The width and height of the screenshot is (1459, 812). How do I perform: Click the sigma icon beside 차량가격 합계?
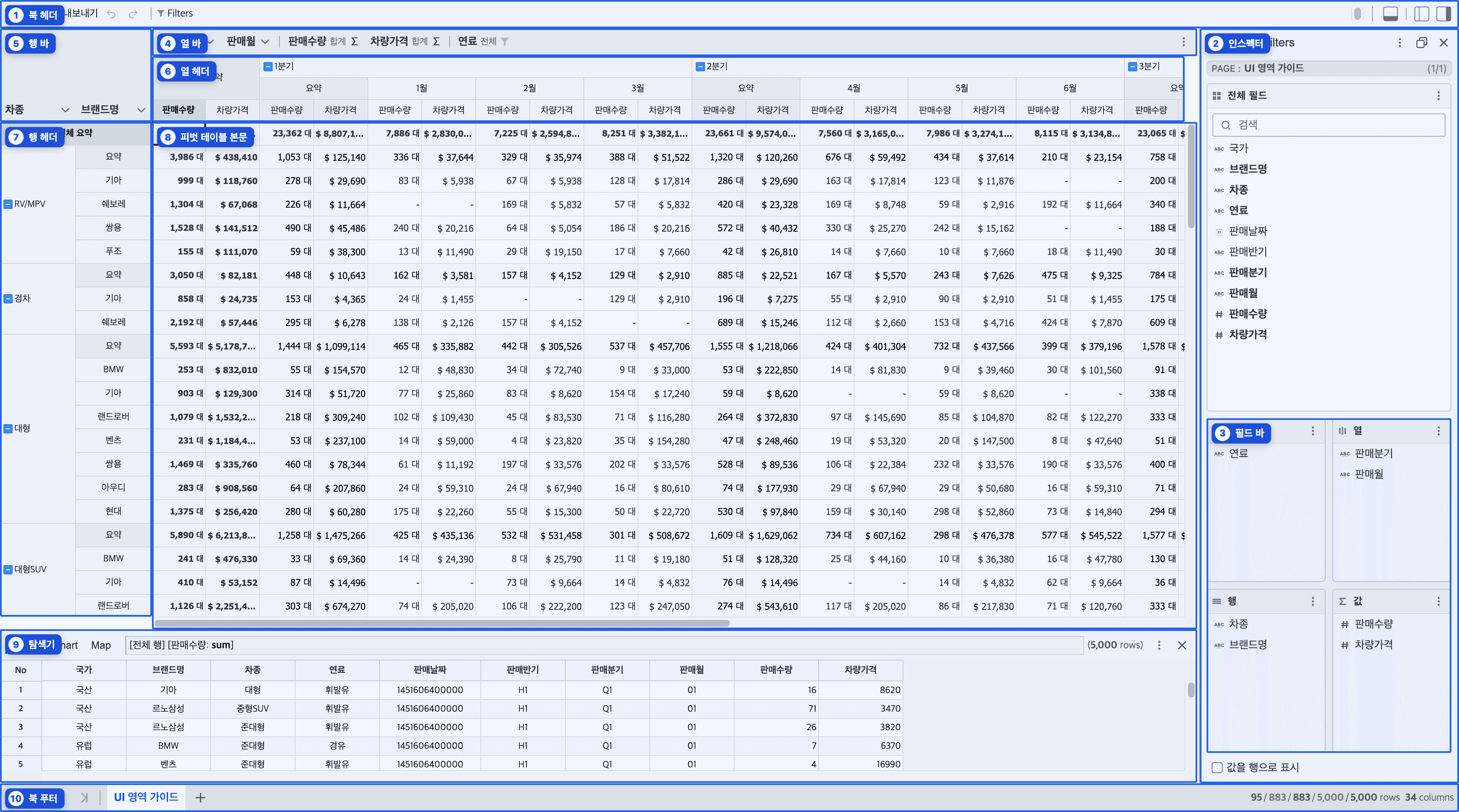(x=436, y=41)
